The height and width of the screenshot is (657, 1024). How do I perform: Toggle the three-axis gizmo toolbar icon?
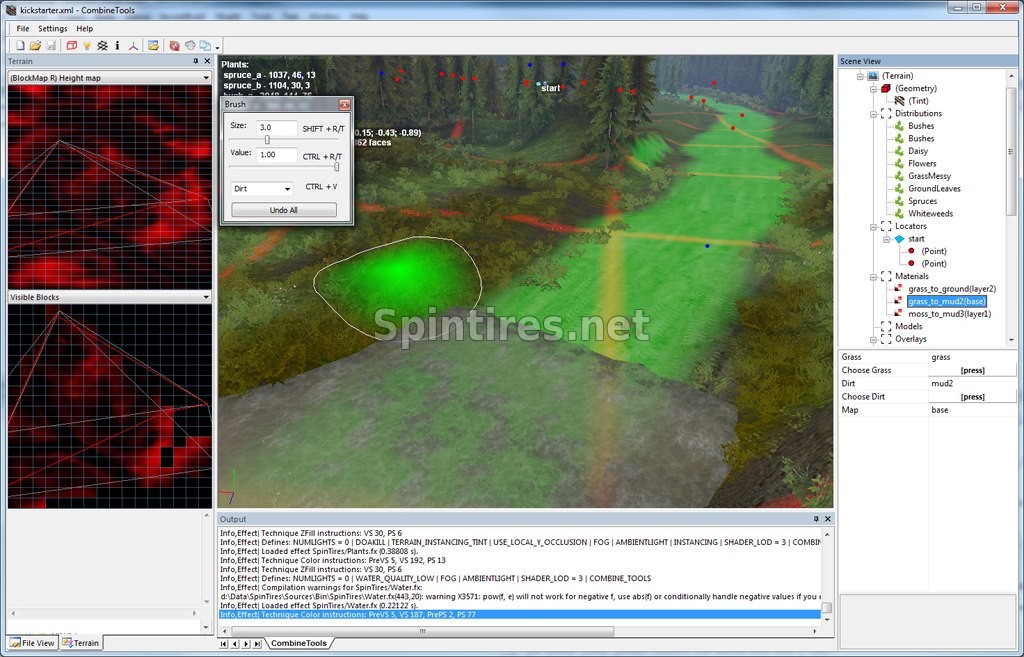coord(133,46)
